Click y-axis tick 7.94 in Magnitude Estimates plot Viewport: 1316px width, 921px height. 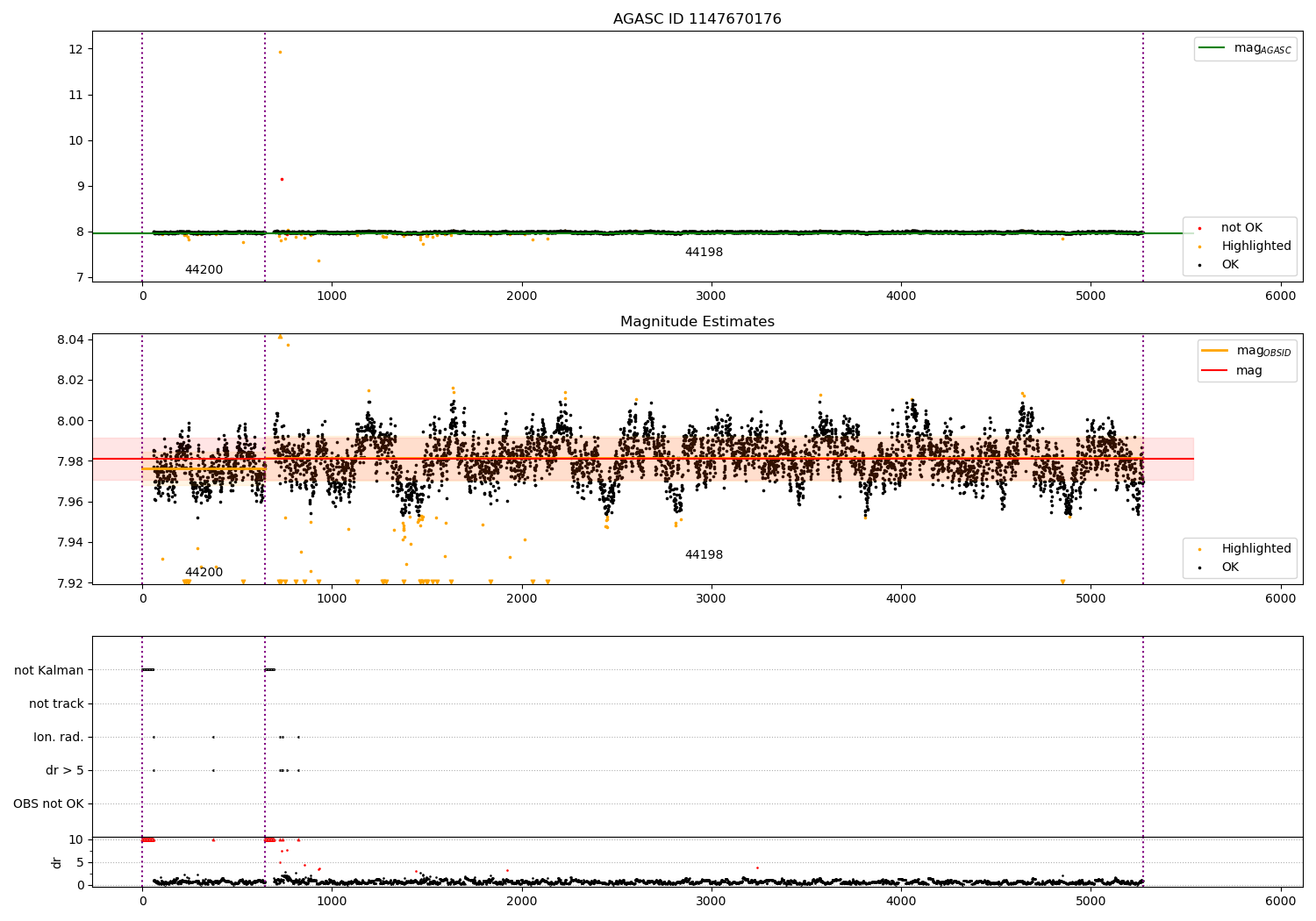point(71,542)
